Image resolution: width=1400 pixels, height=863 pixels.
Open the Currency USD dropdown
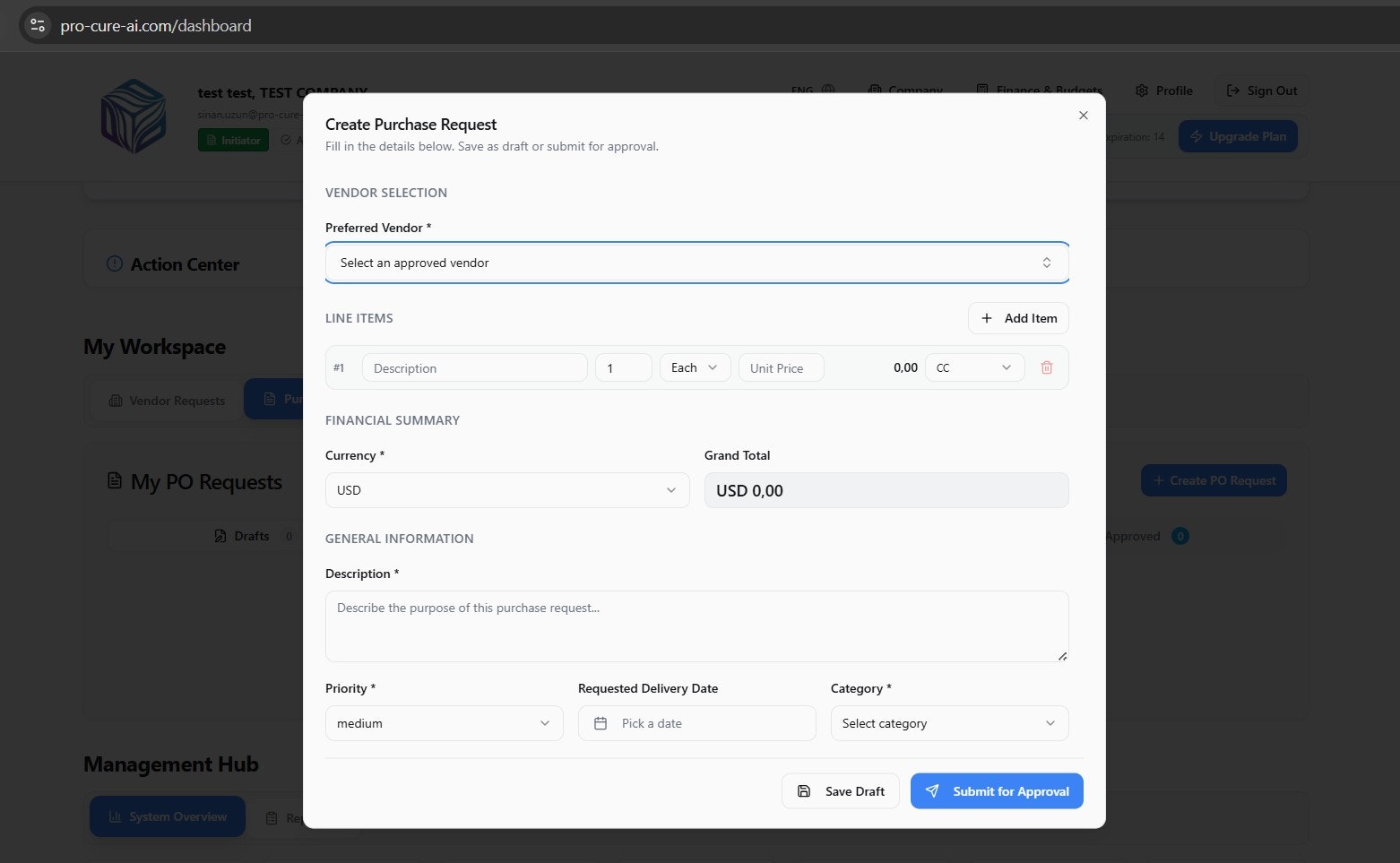tap(507, 490)
